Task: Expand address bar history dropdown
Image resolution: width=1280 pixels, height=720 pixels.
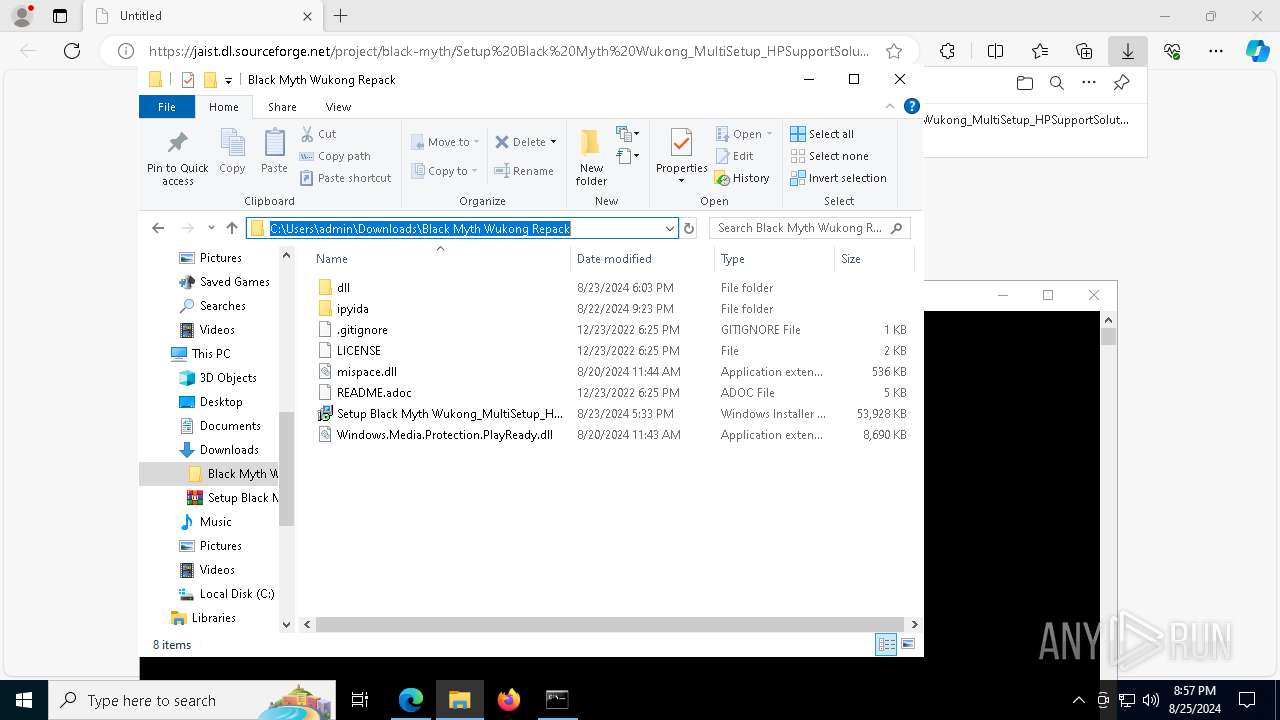Action: [x=670, y=228]
